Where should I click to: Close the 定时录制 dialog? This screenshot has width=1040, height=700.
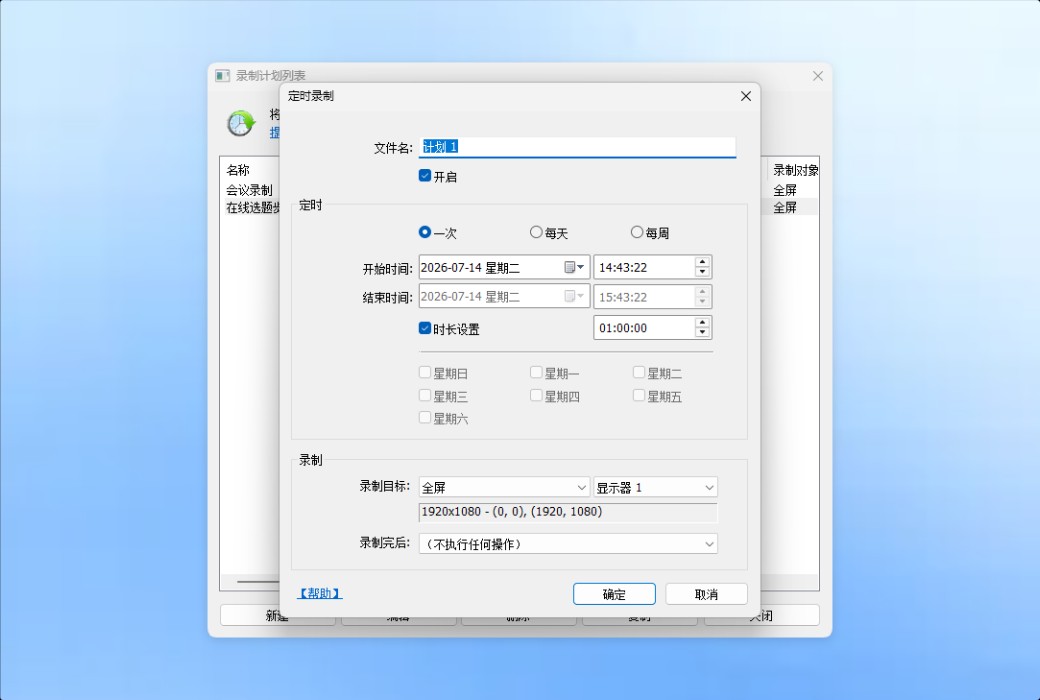point(746,96)
